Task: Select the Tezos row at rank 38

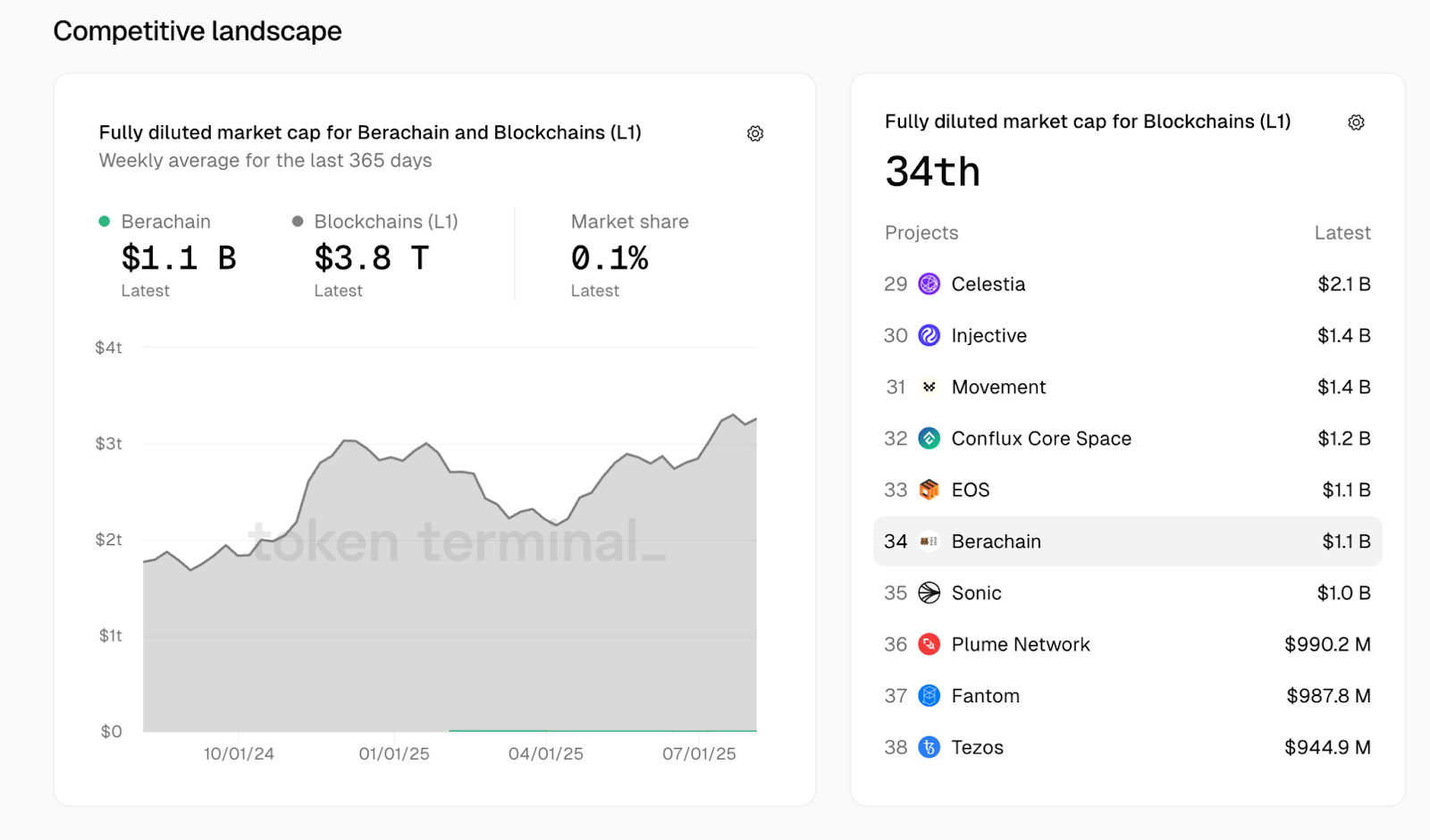Action: click(978, 747)
